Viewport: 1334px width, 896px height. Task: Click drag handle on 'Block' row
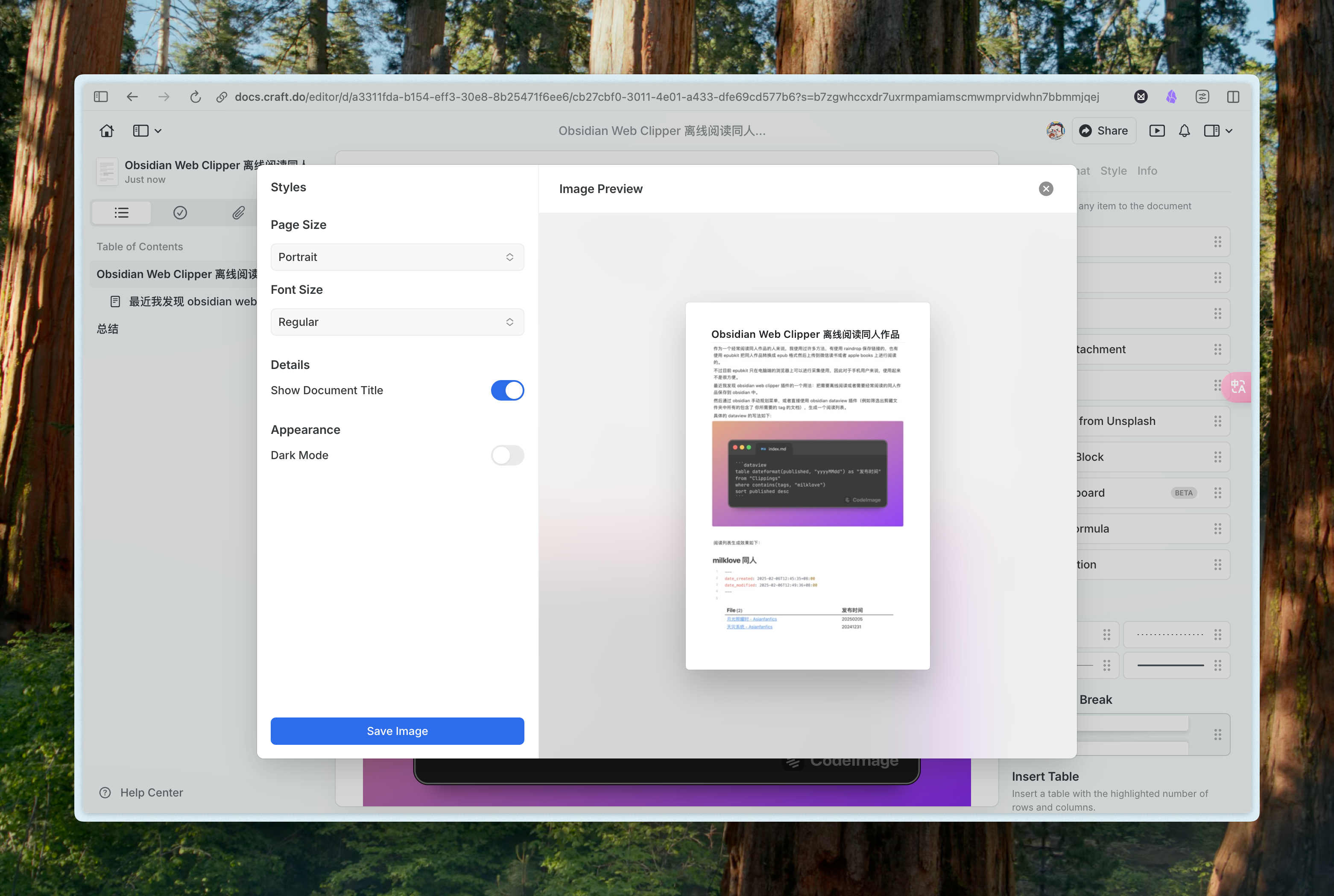point(1217,457)
